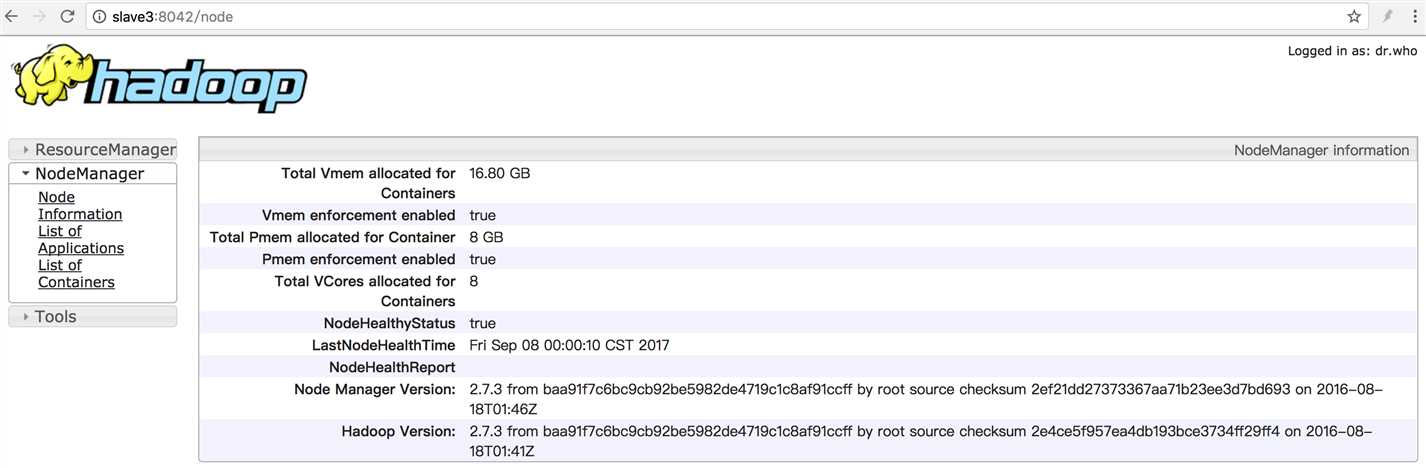Click the Total Pmem allocated for Container label
Viewport: 1426px width, 468px height.
tap(333, 237)
